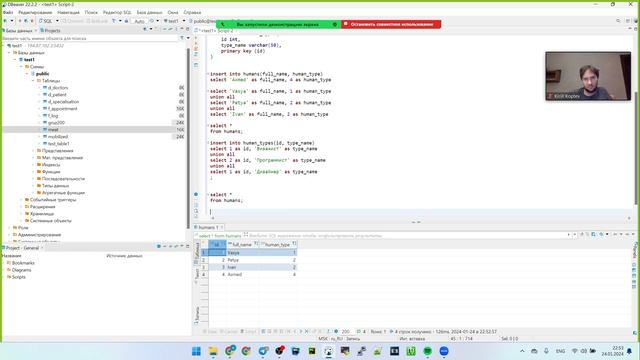The height and width of the screenshot is (360, 640).
Task: Select the d_specialisation table
Action: (63, 102)
